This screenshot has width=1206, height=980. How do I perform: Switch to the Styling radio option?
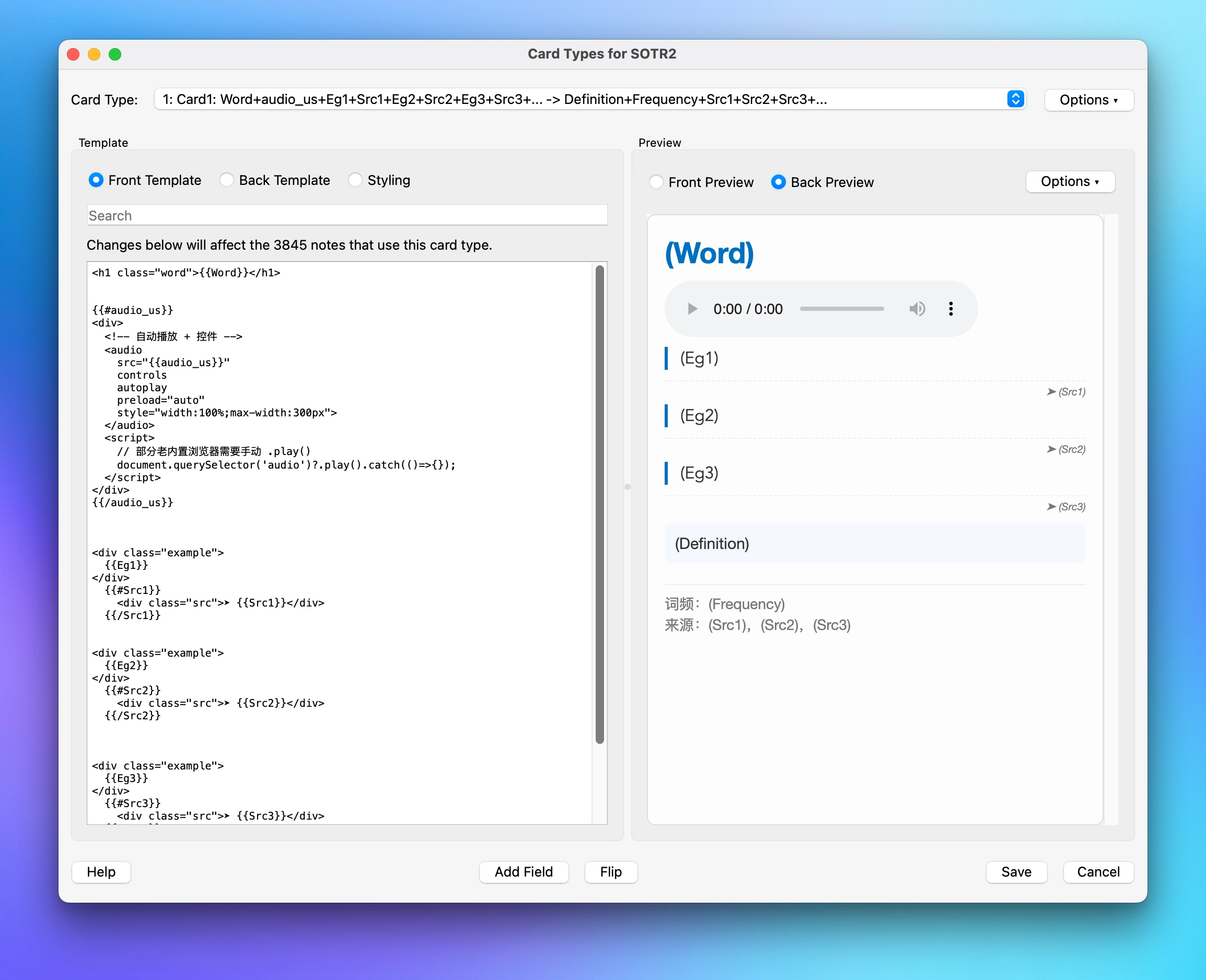point(355,180)
